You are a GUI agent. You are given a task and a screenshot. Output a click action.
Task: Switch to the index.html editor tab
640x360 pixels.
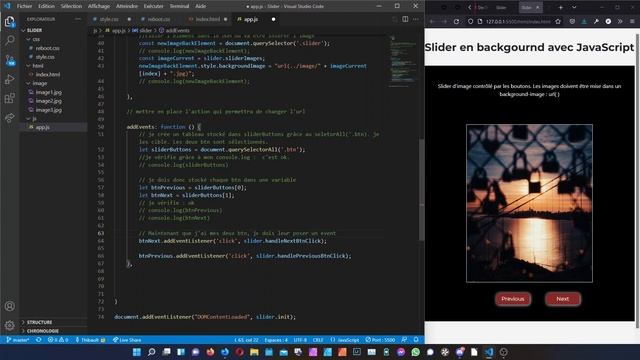tap(207, 19)
